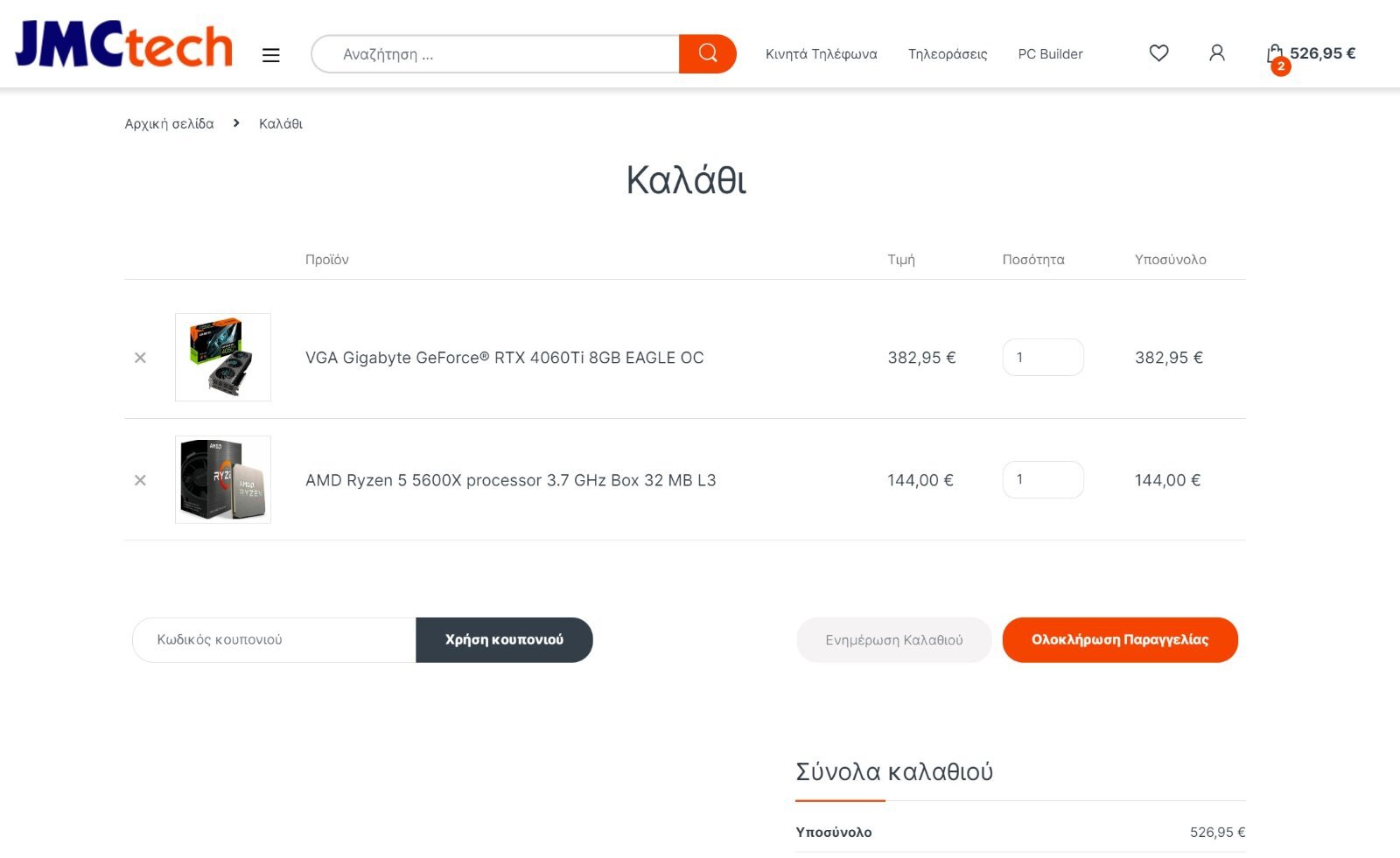Click the Προϊόν column header

tap(326, 260)
